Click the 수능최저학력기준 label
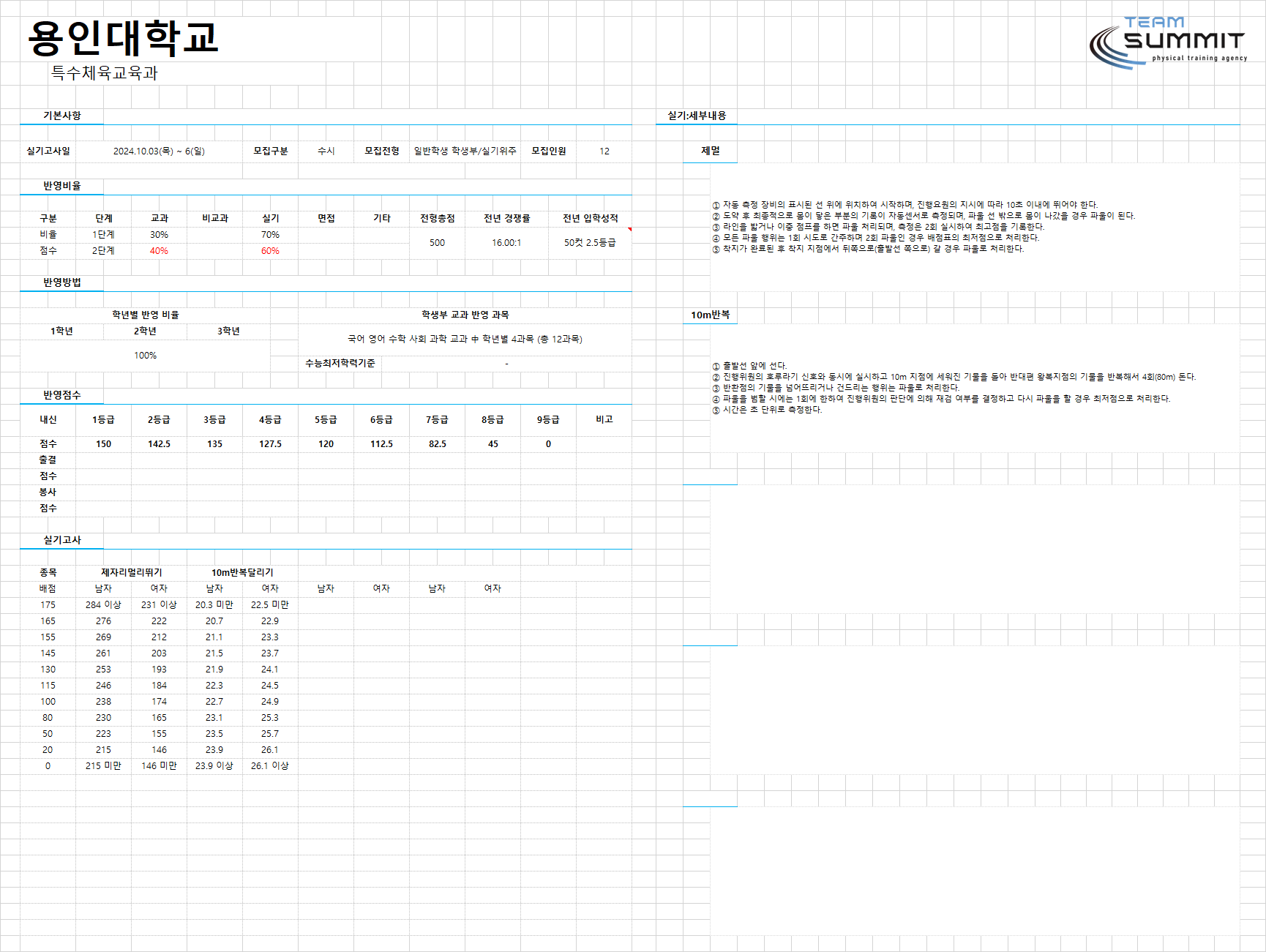 pyautogui.click(x=340, y=363)
